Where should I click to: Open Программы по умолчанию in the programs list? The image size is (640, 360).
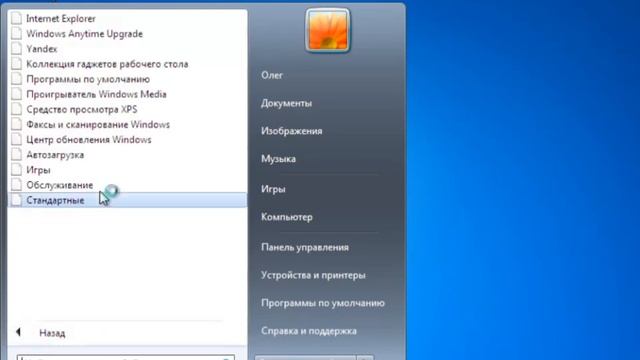click(x=88, y=79)
